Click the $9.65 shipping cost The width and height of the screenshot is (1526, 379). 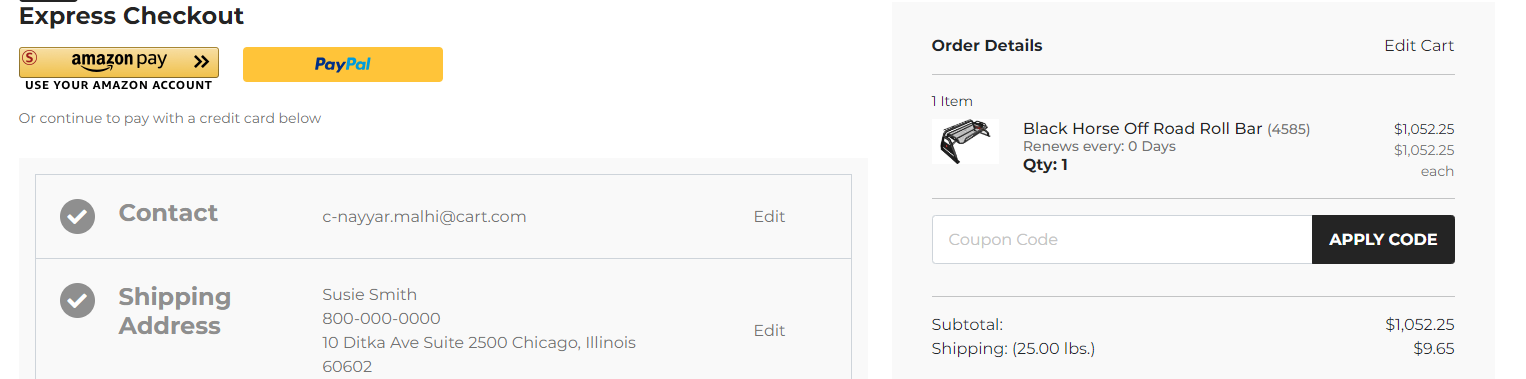[x=1432, y=348]
